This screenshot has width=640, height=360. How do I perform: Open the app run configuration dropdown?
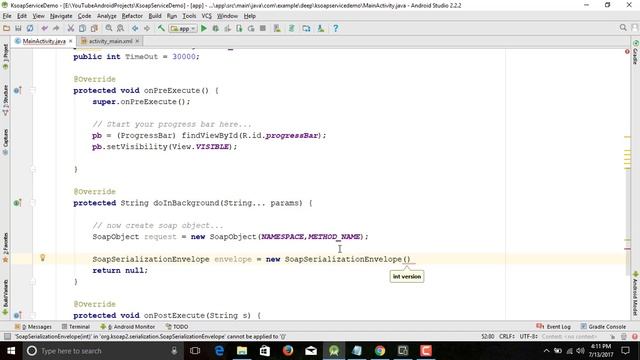[x=183, y=29]
